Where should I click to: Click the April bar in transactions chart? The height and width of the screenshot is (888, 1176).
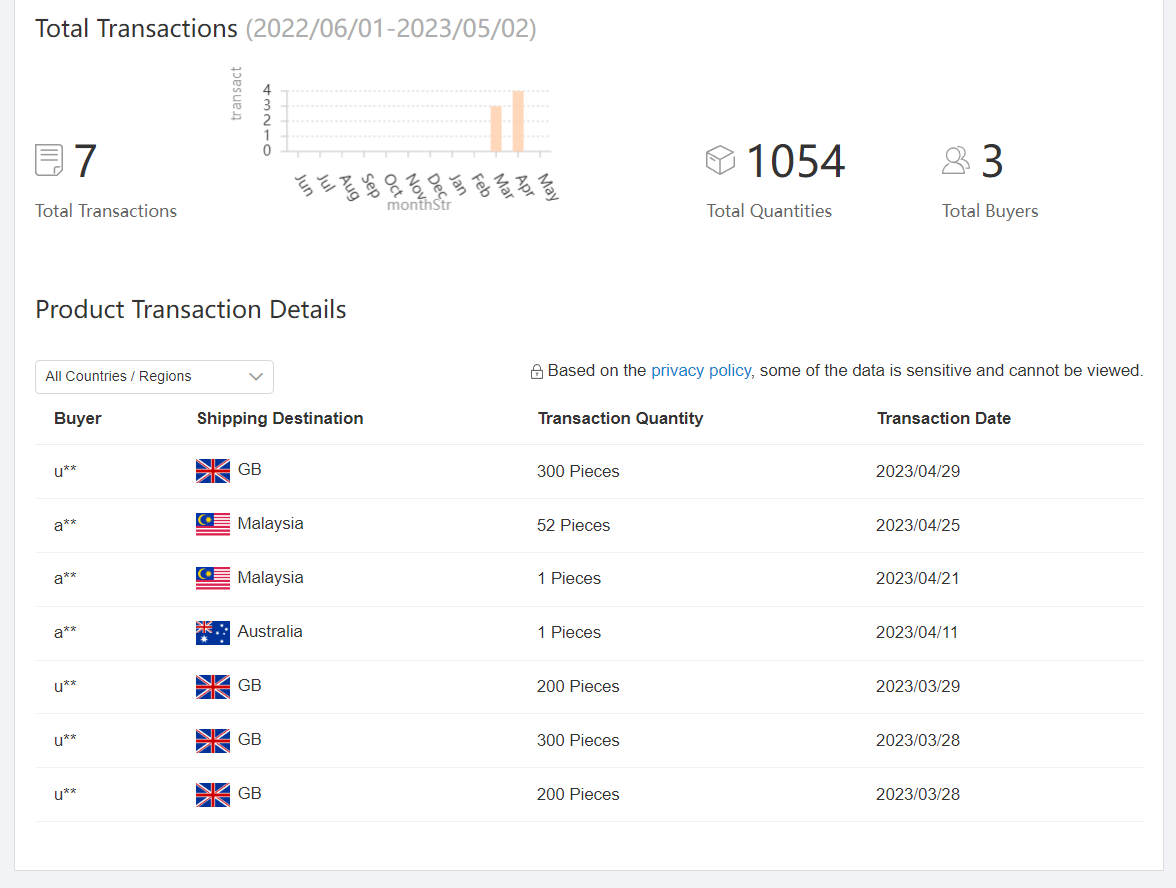pos(518,121)
